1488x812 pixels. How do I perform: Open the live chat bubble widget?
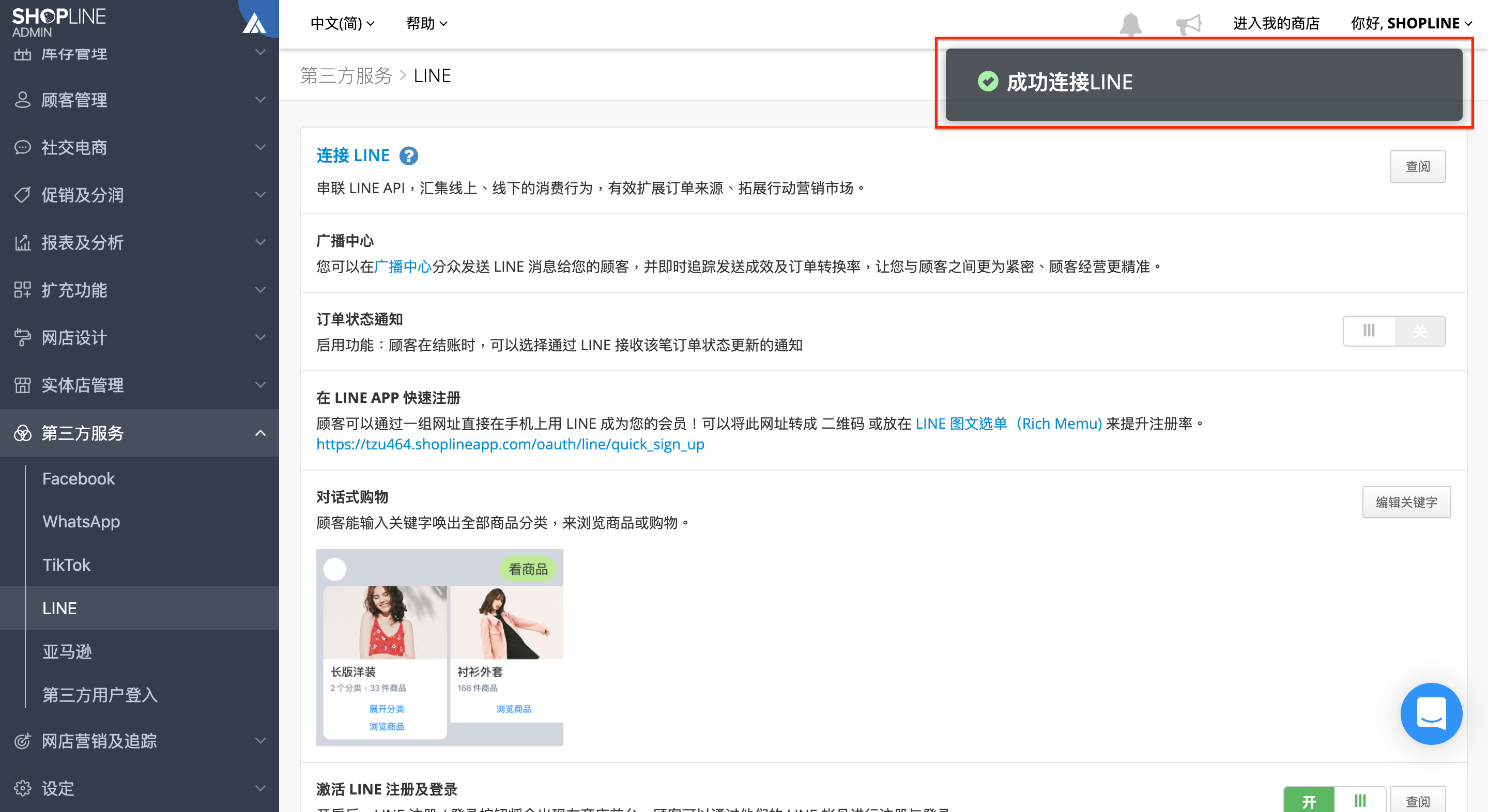tap(1431, 713)
